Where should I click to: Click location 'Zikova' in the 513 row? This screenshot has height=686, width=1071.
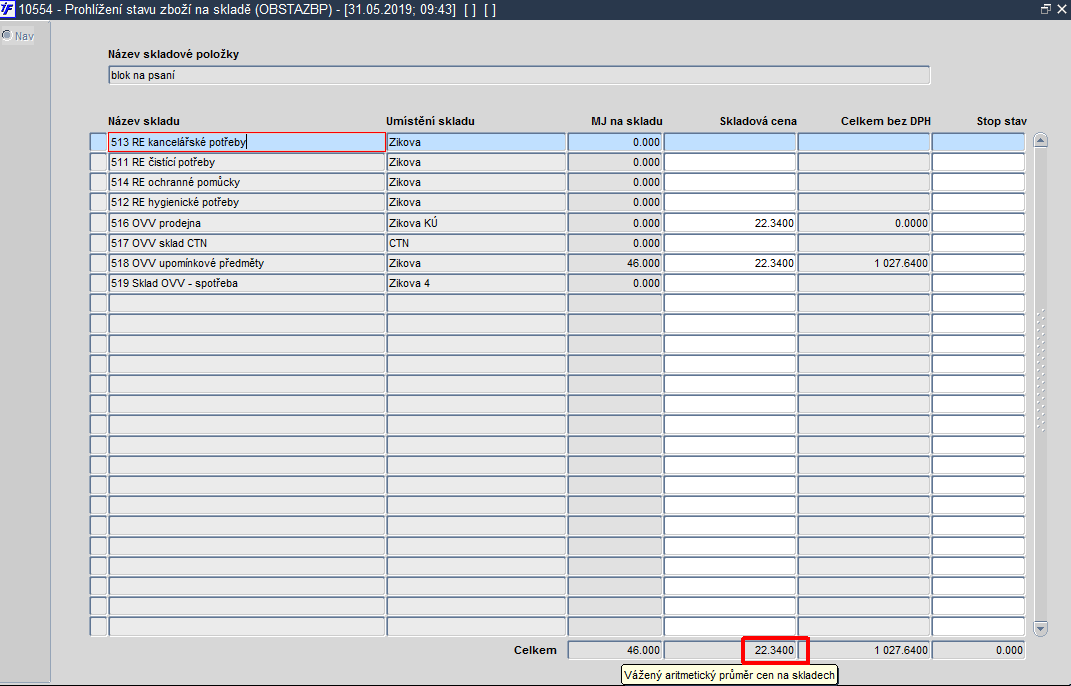[476, 142]
